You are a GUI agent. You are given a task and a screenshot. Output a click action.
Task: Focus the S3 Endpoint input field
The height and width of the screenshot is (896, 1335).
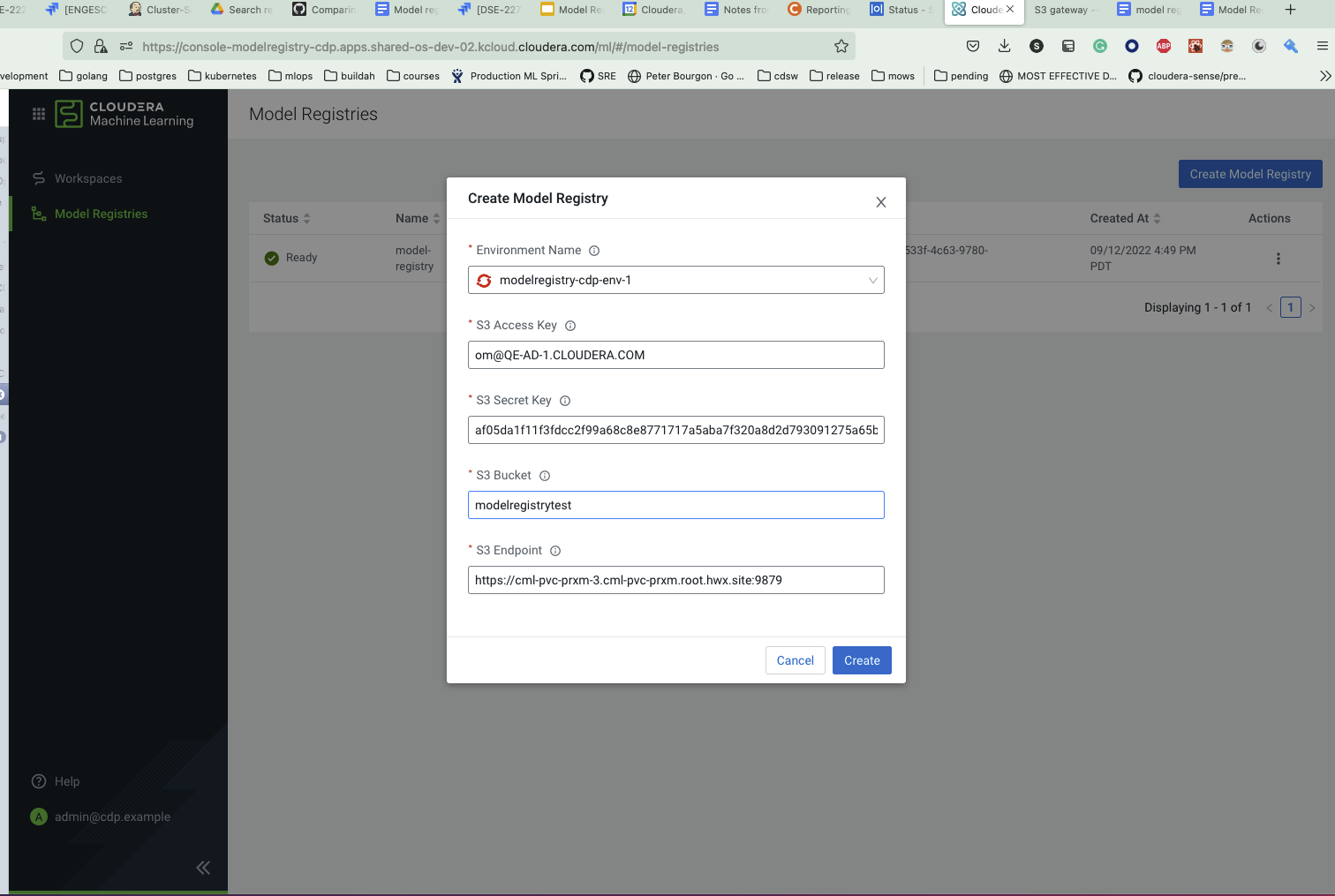(676, 580)
